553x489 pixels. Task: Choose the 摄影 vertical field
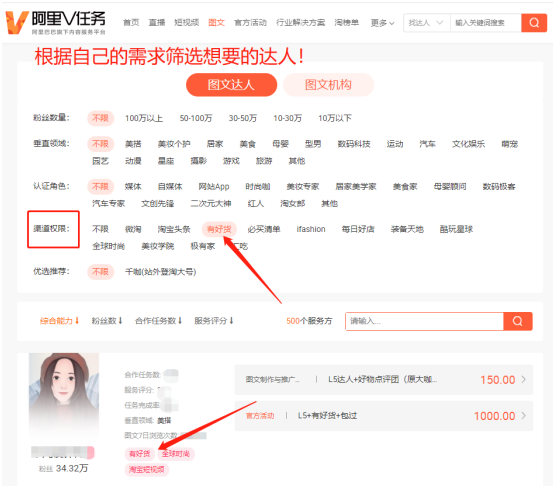pyautogui.click(x=199, y=161)
